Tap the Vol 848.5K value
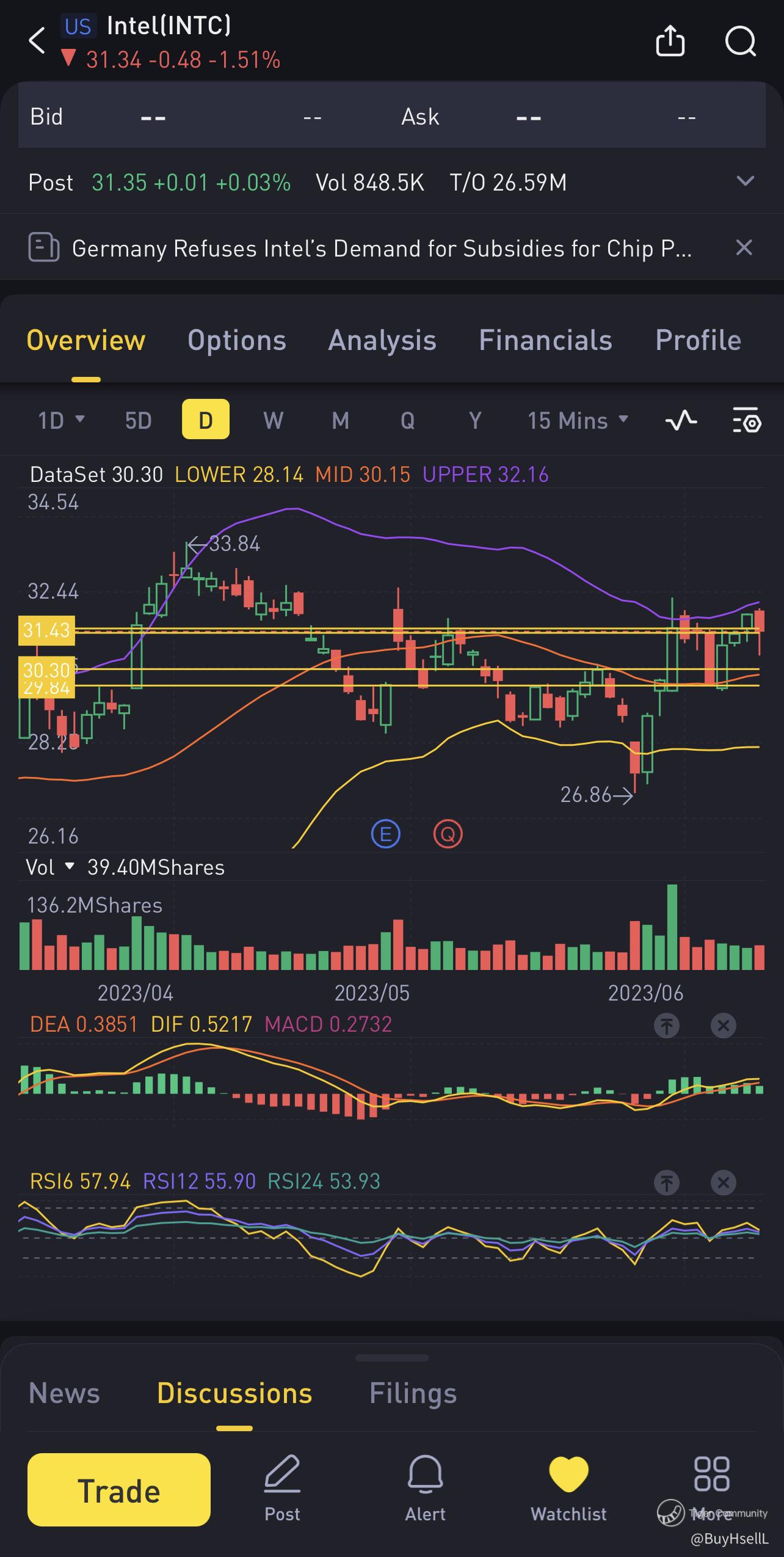The width and height of the screenshot is (784, 1557). point(369,182)
